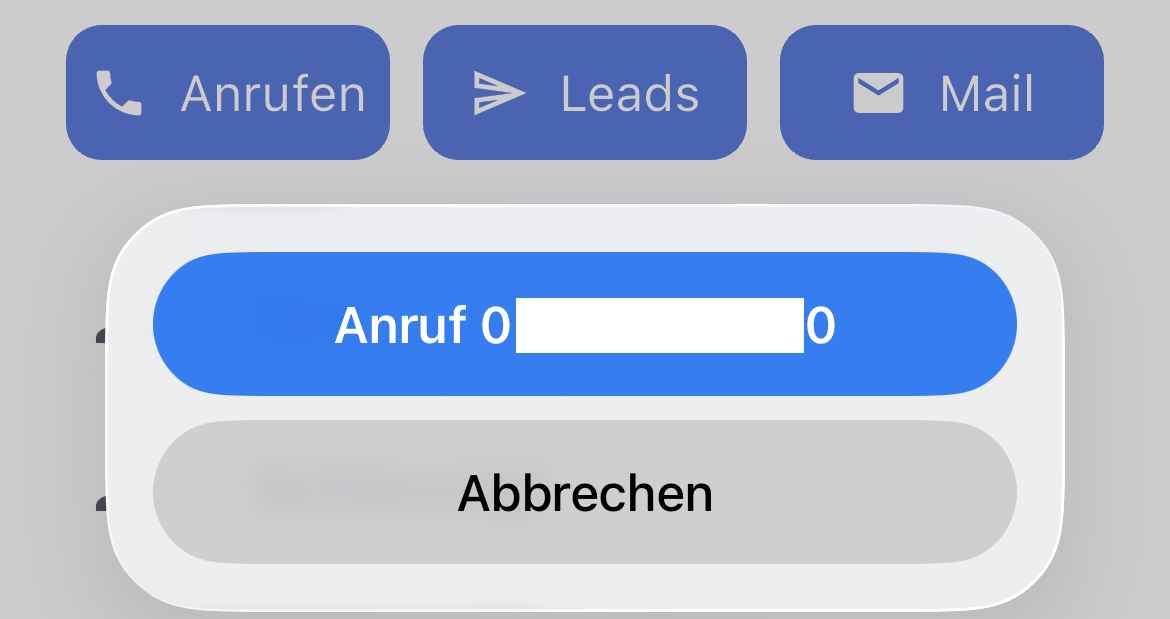The image size is (1170, 619).
Task: Open the Leads button
Action: point(584,93)
